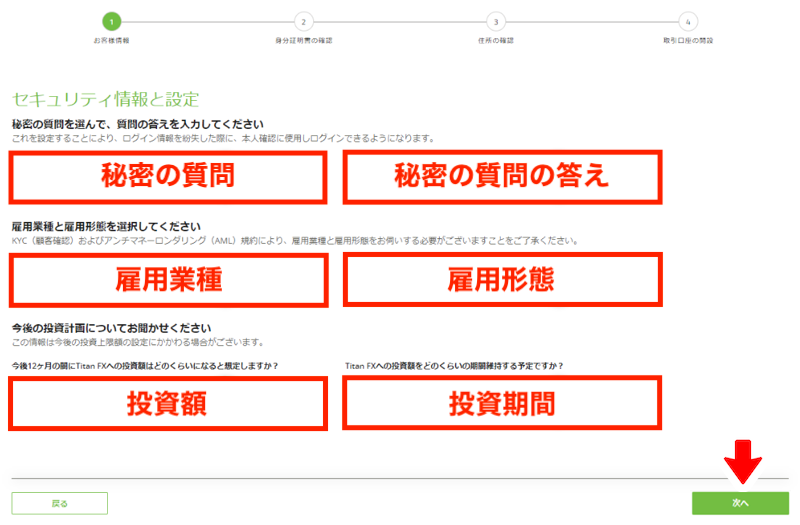Open the 雇用形態 dropdown
The image size is (800, 525).
point(503,280)
